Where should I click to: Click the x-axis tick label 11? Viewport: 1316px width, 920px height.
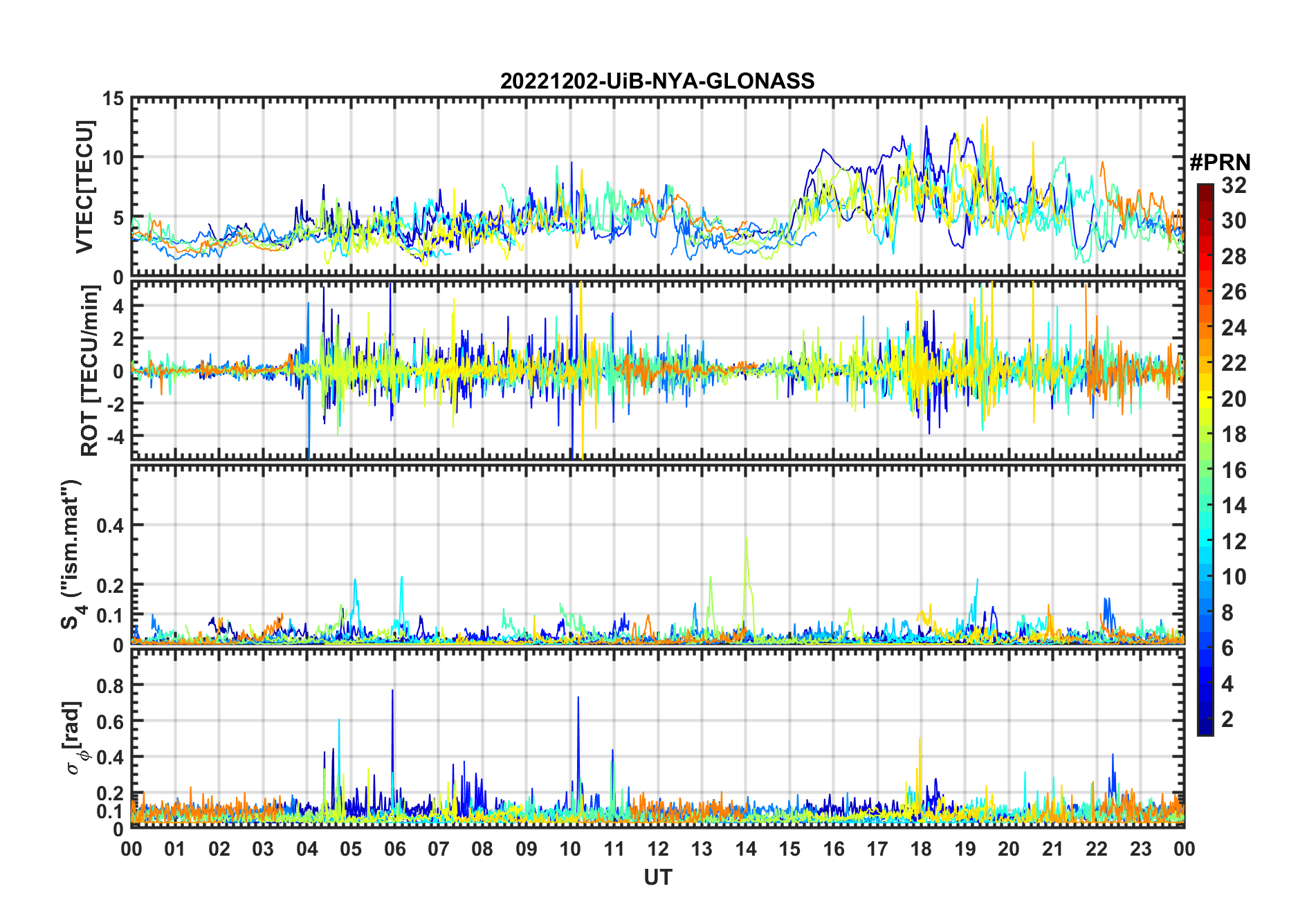coord(614,849)
